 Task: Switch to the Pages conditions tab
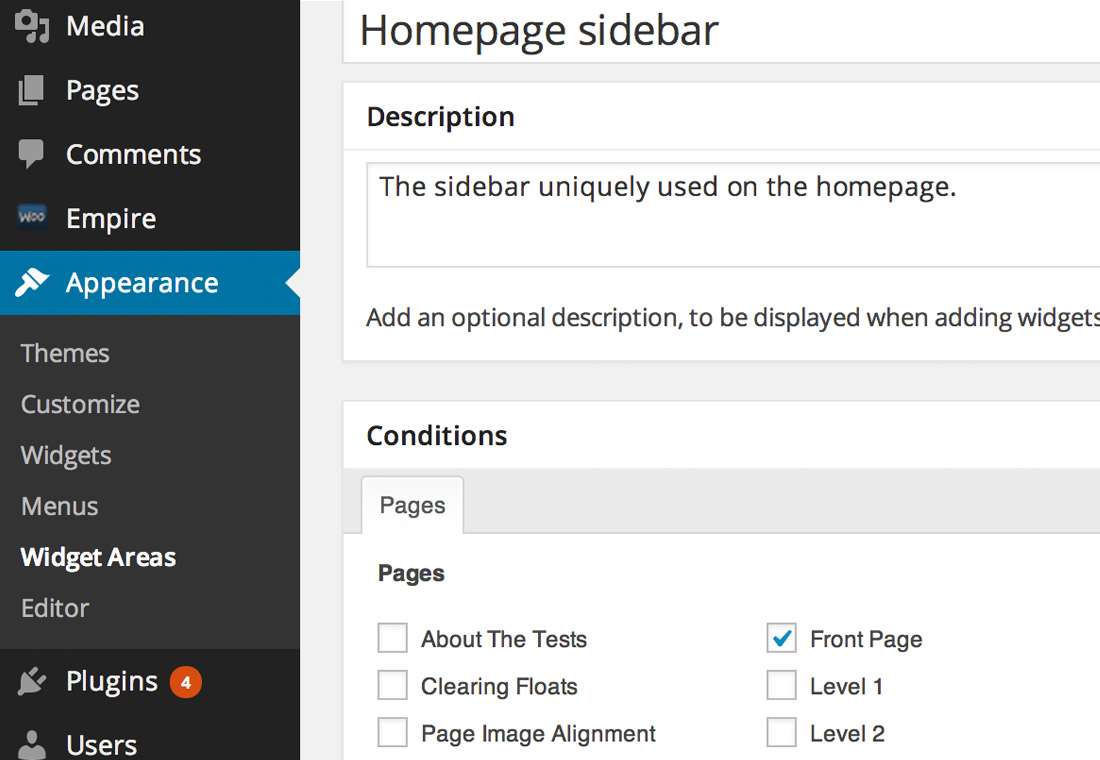412,505
